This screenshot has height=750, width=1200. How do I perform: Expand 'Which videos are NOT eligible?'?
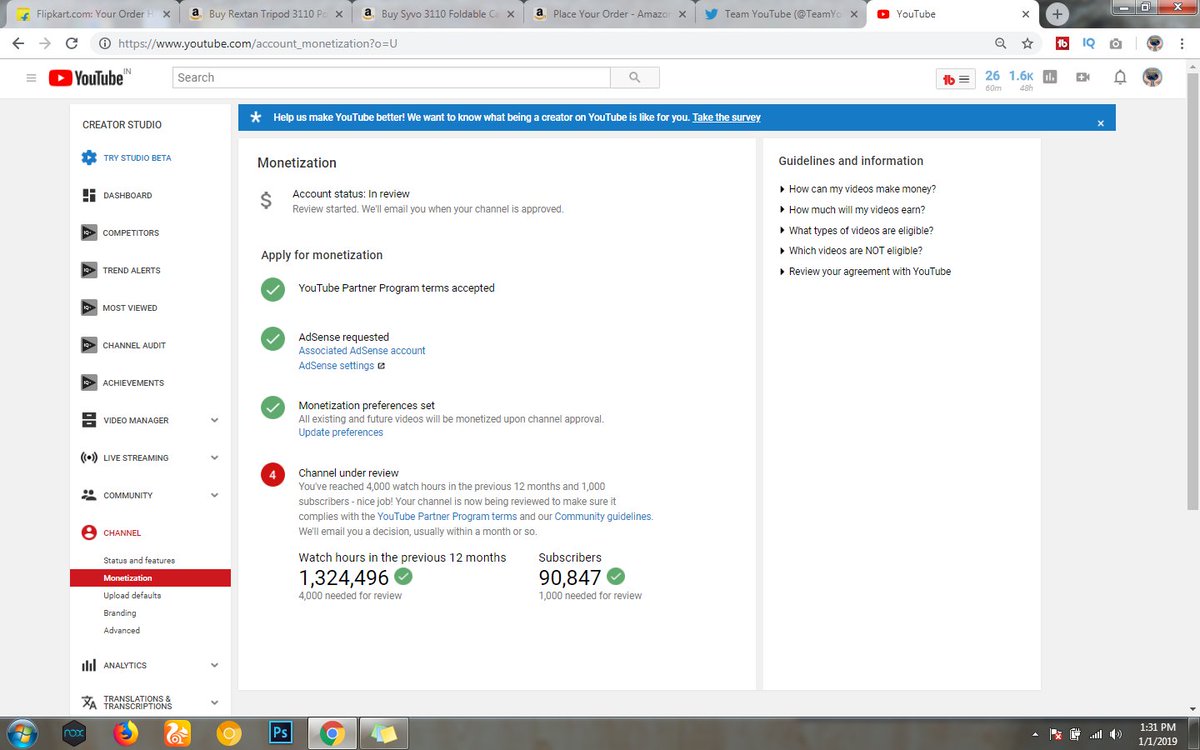click(855, 251)
